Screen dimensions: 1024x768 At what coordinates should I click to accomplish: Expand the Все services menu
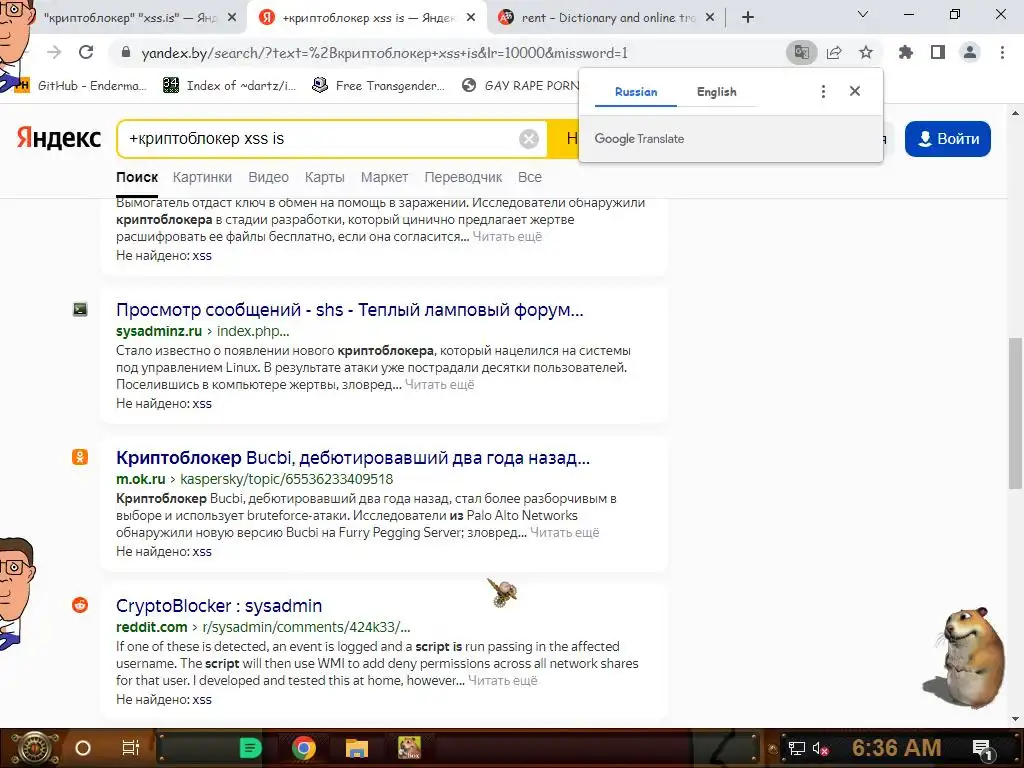530,177
